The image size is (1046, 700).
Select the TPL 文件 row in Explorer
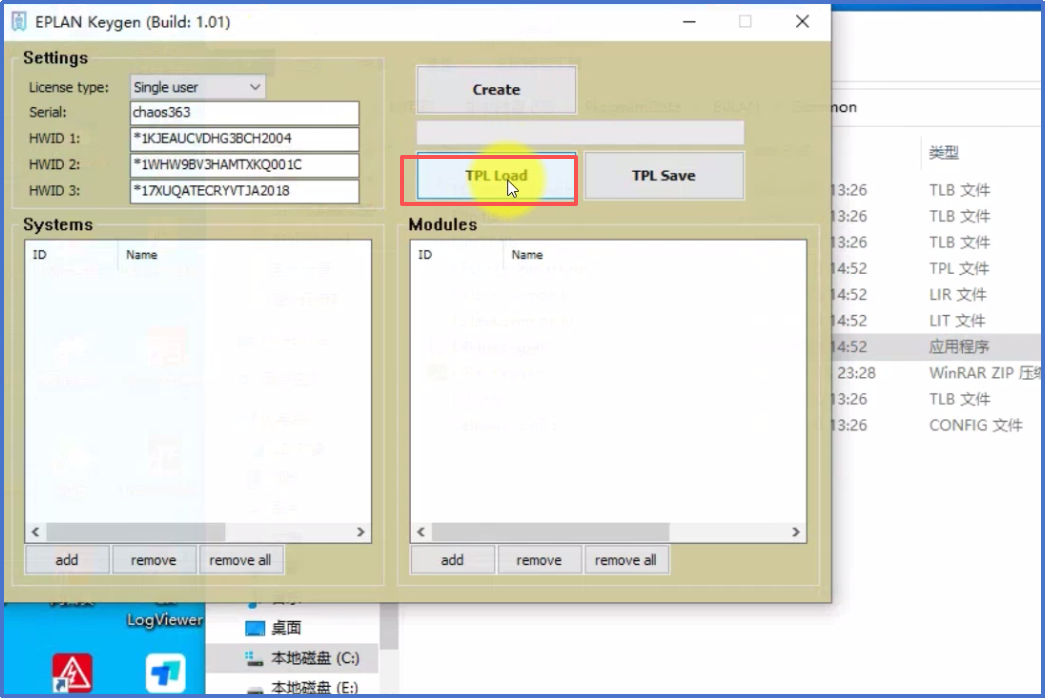[x=937, y=269]
